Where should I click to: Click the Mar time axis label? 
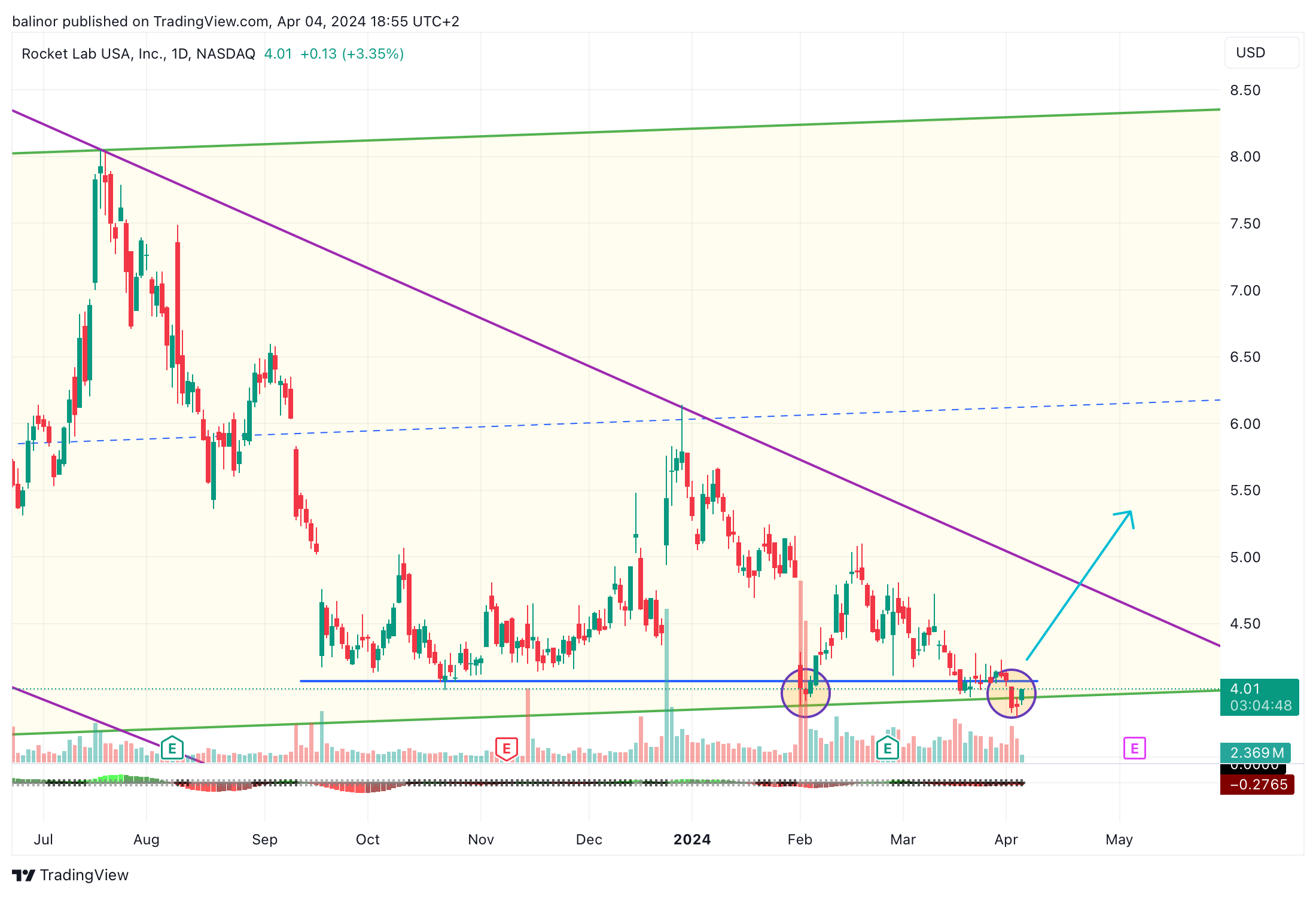pyautogui.click(x=903, y=840)
